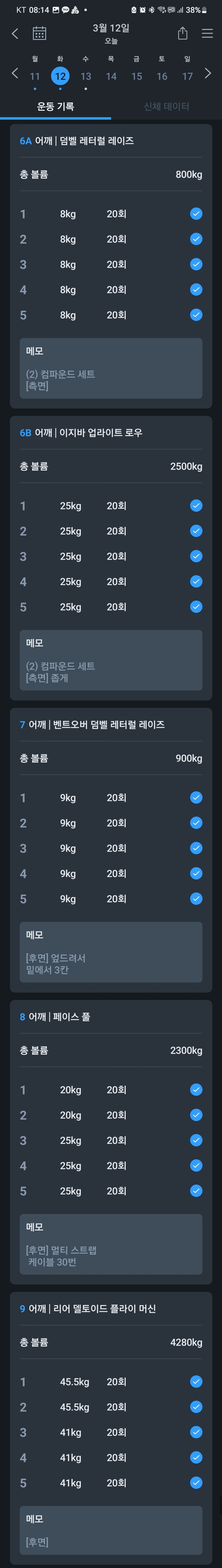This screenshot has width=222, height=1568.
Task: Uncheck set 5 of 페이스 풀
Action: tap(196, 1191)
